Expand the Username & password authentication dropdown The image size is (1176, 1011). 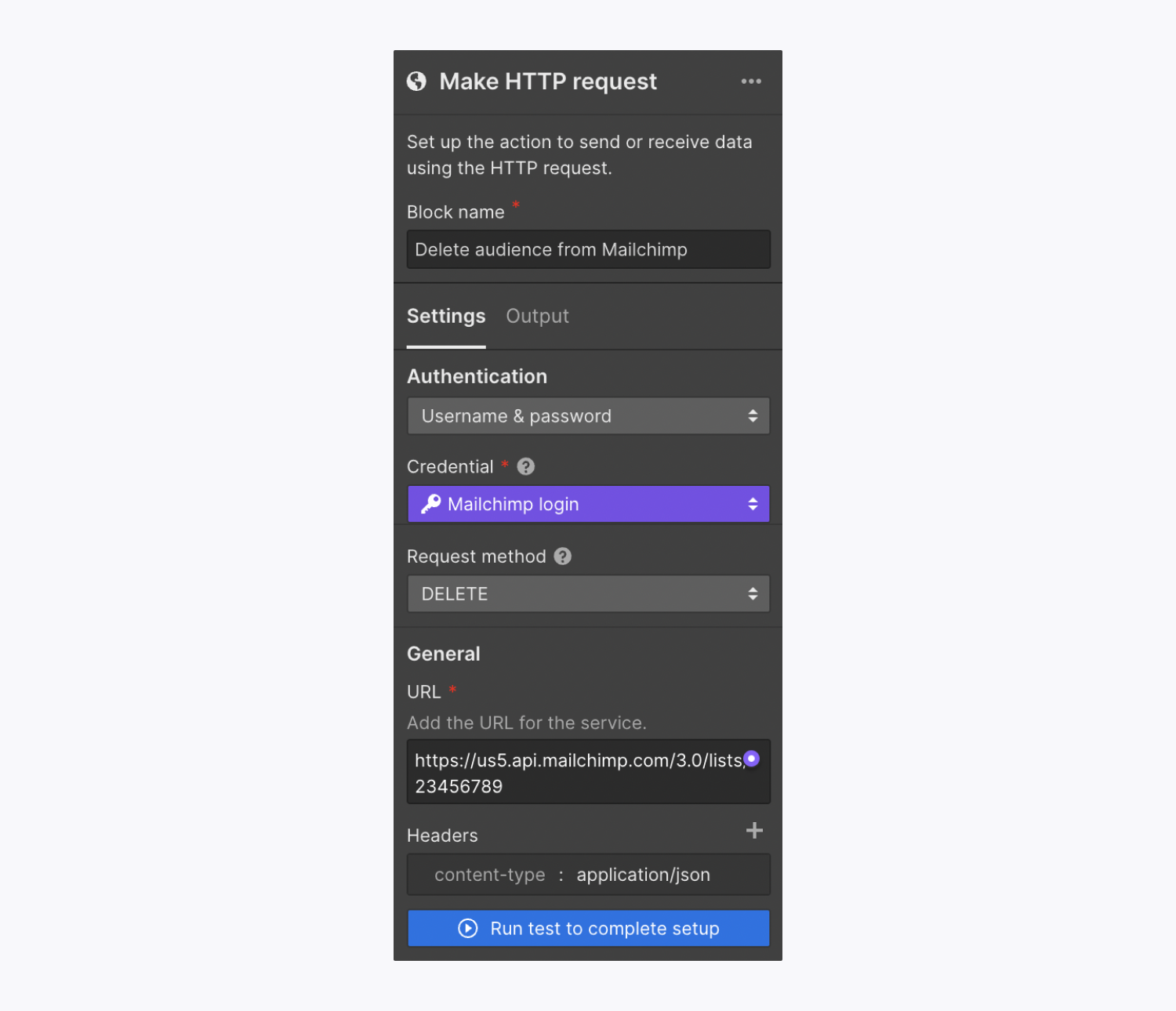589,416
